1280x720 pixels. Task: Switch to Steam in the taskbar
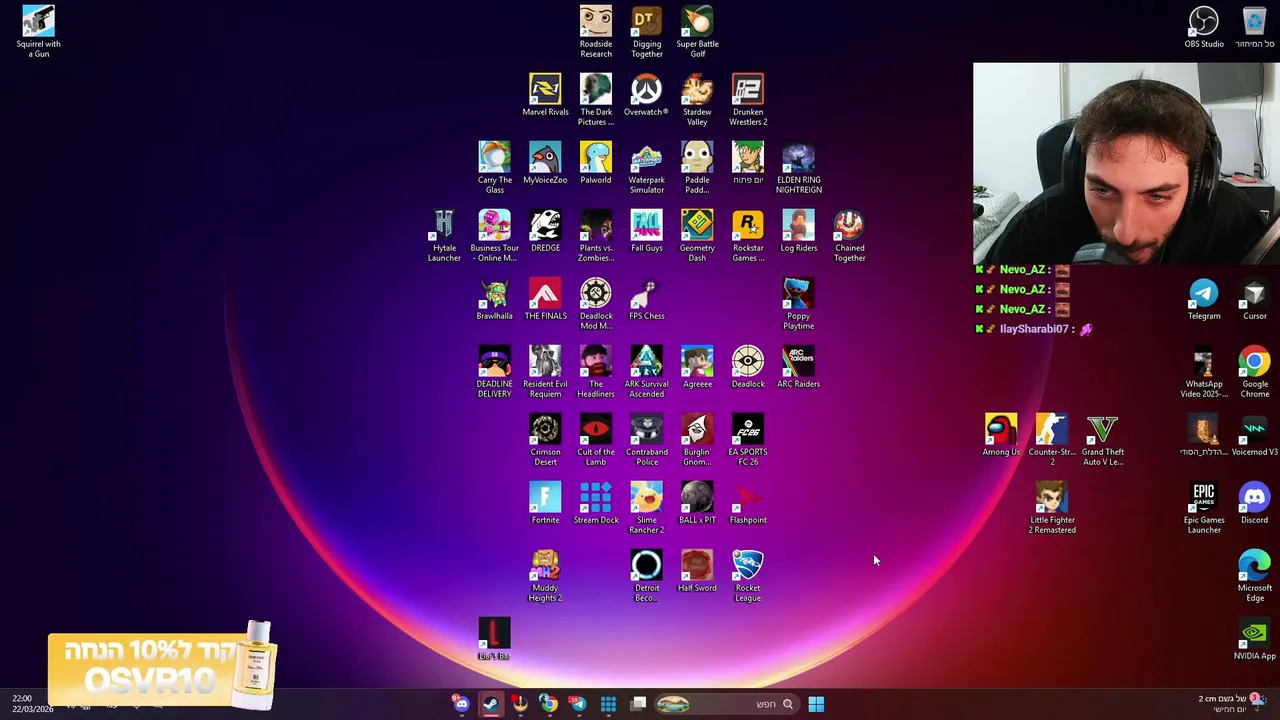pos(491,704)
